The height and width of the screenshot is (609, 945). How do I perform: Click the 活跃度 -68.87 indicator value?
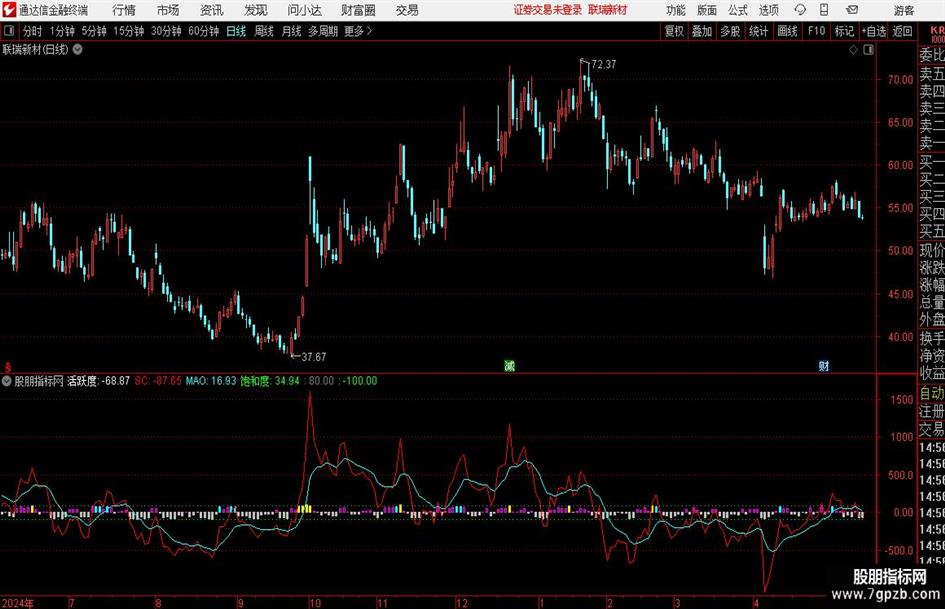tap(98, 381)
